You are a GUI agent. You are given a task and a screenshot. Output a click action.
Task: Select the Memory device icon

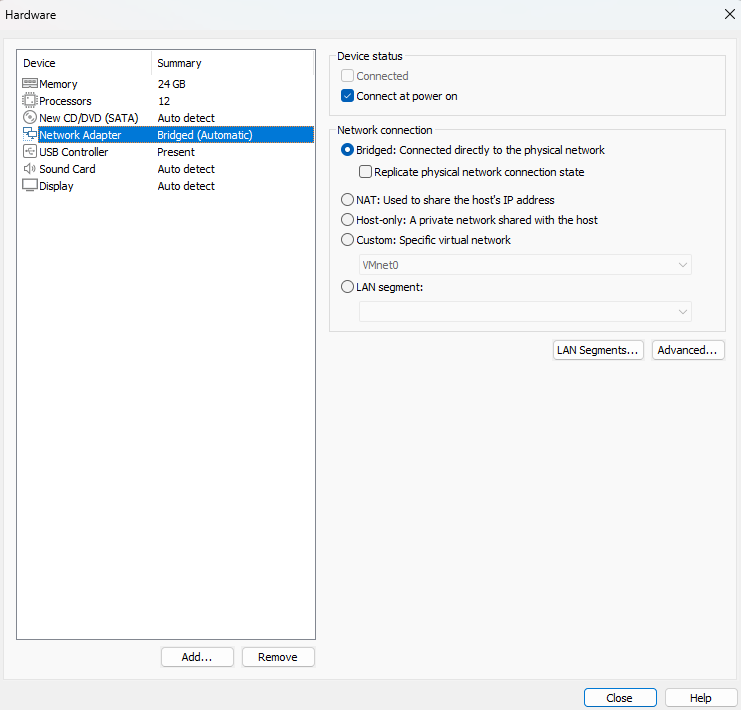point(30,84)
